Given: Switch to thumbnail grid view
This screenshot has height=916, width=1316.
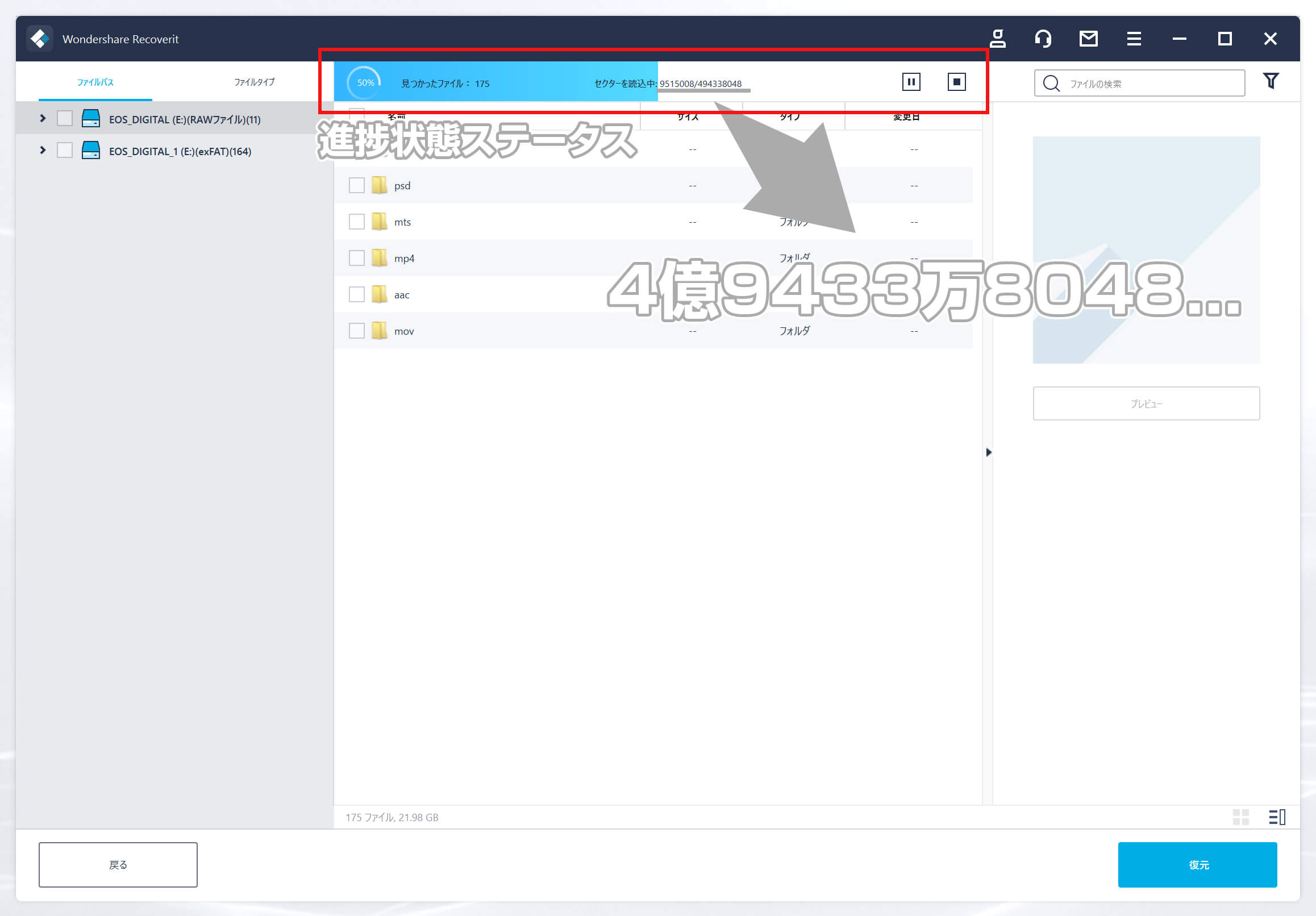Looking at the screenshot, I should [x=1240, y=817].
